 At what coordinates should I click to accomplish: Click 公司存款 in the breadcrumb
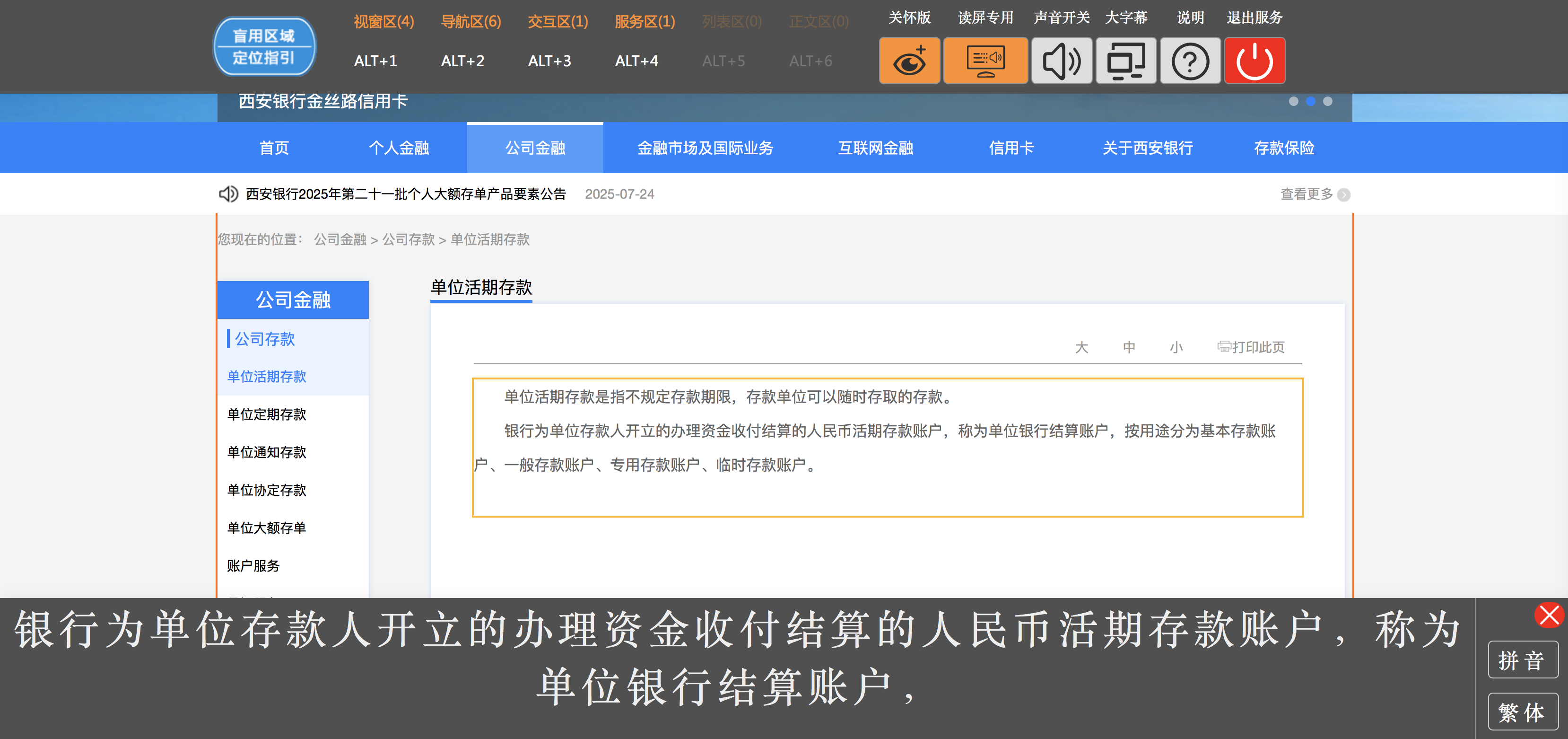coord(409,239)
